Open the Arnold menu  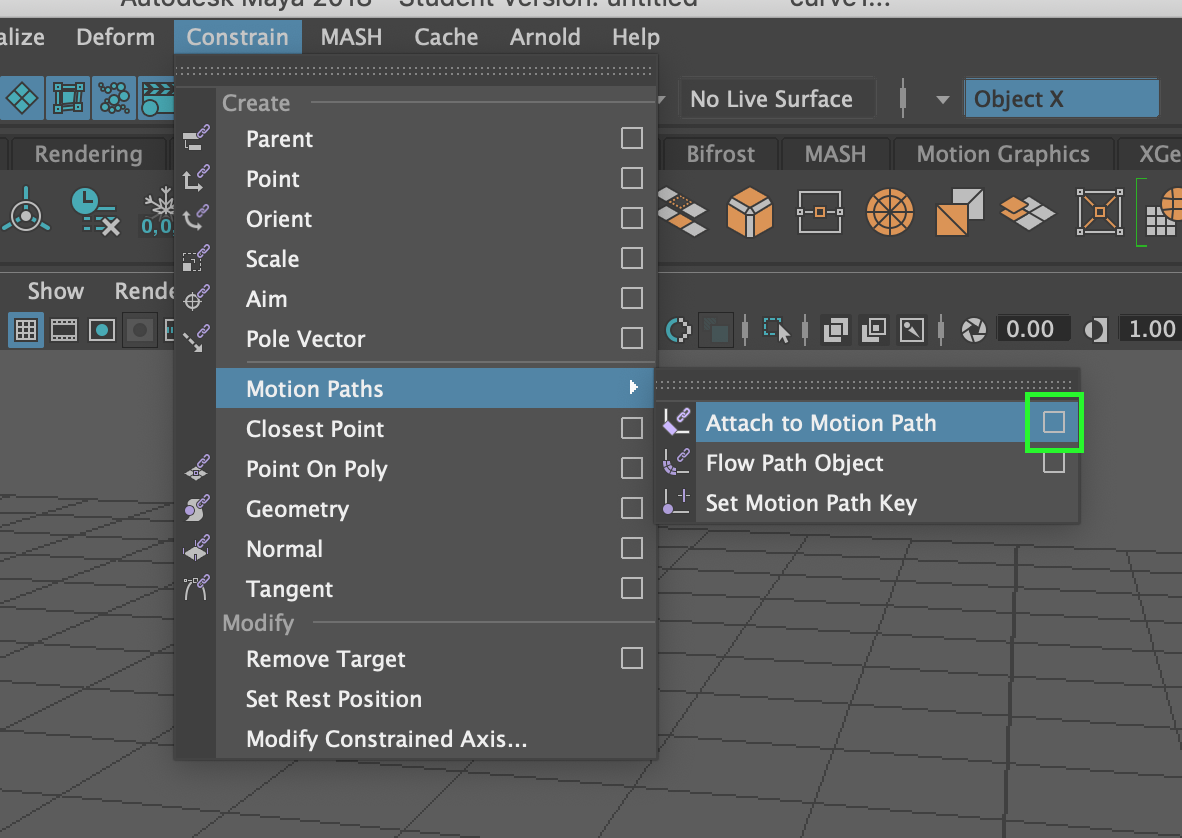(545, 37)
